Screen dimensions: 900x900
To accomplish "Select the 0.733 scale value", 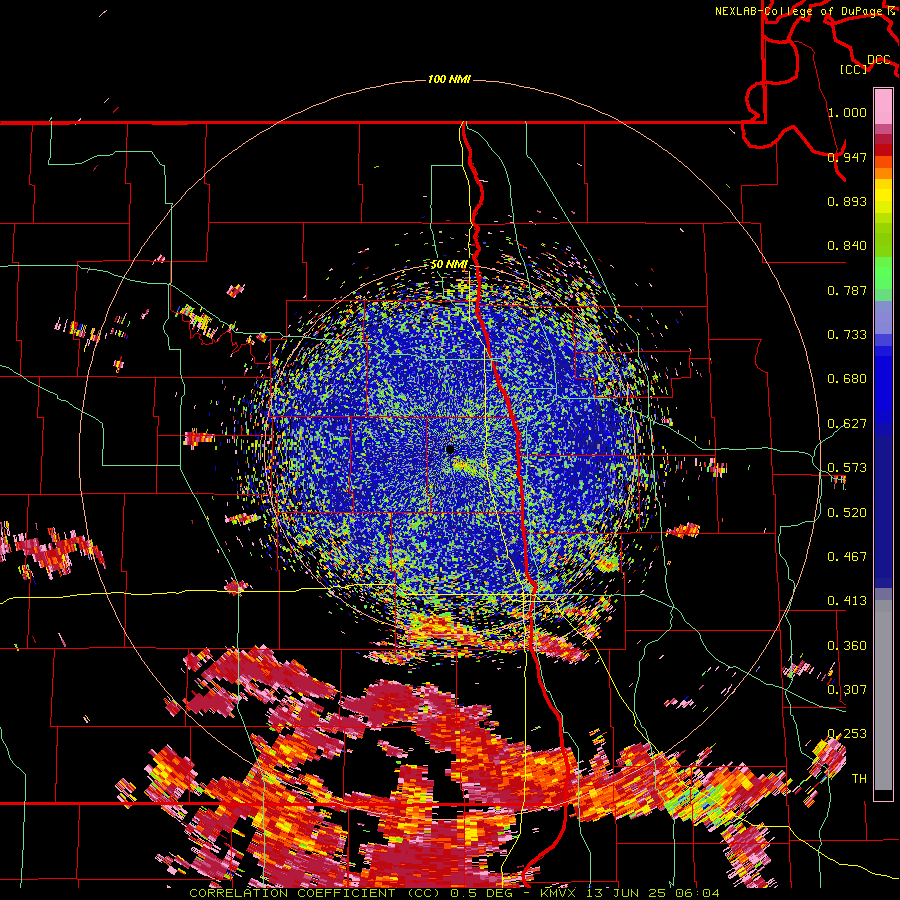I will pos(847,335).
